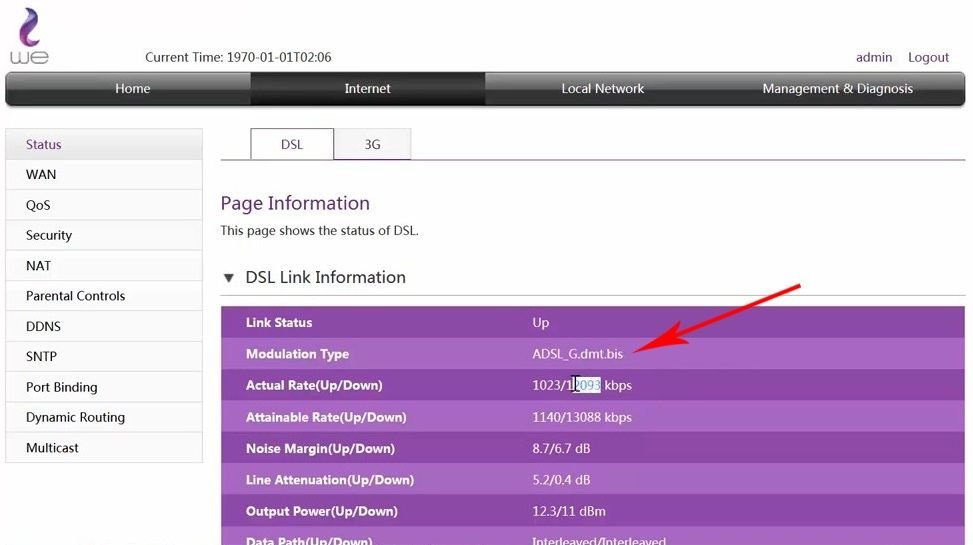973x545 pixels.
Task: Open the Security sidebar page
Action: pos(104,235)
